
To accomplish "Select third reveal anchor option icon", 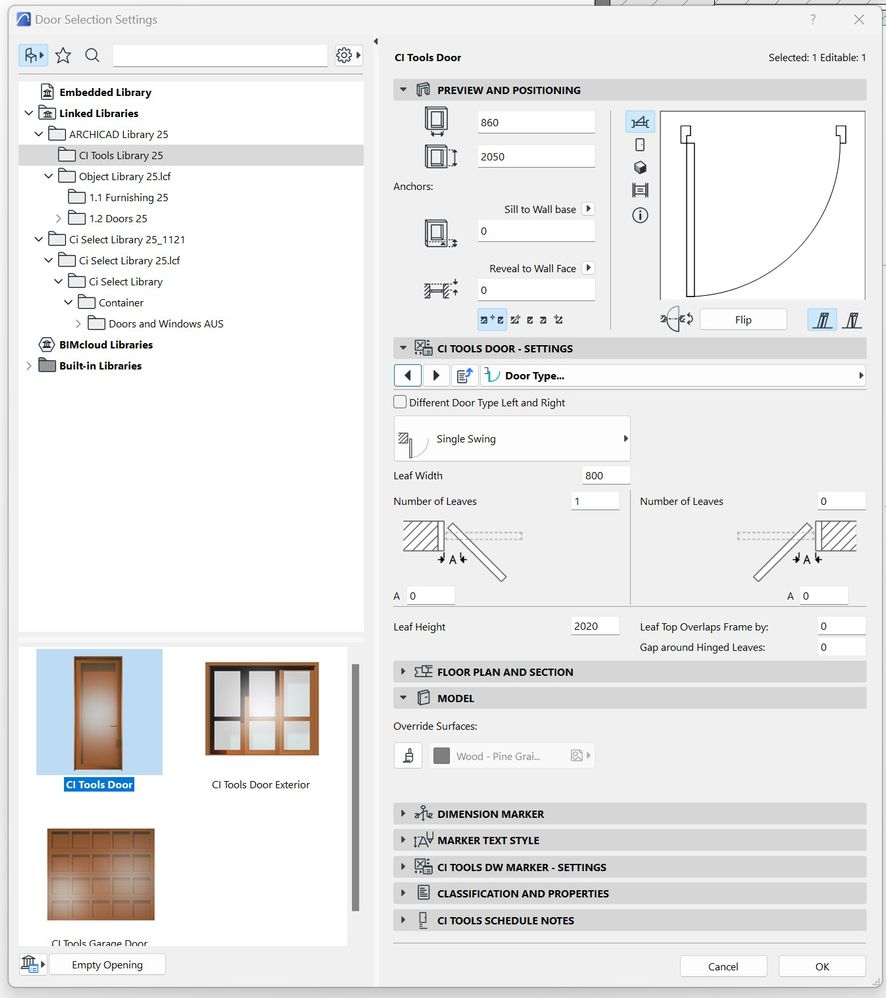I will [530, 320].
